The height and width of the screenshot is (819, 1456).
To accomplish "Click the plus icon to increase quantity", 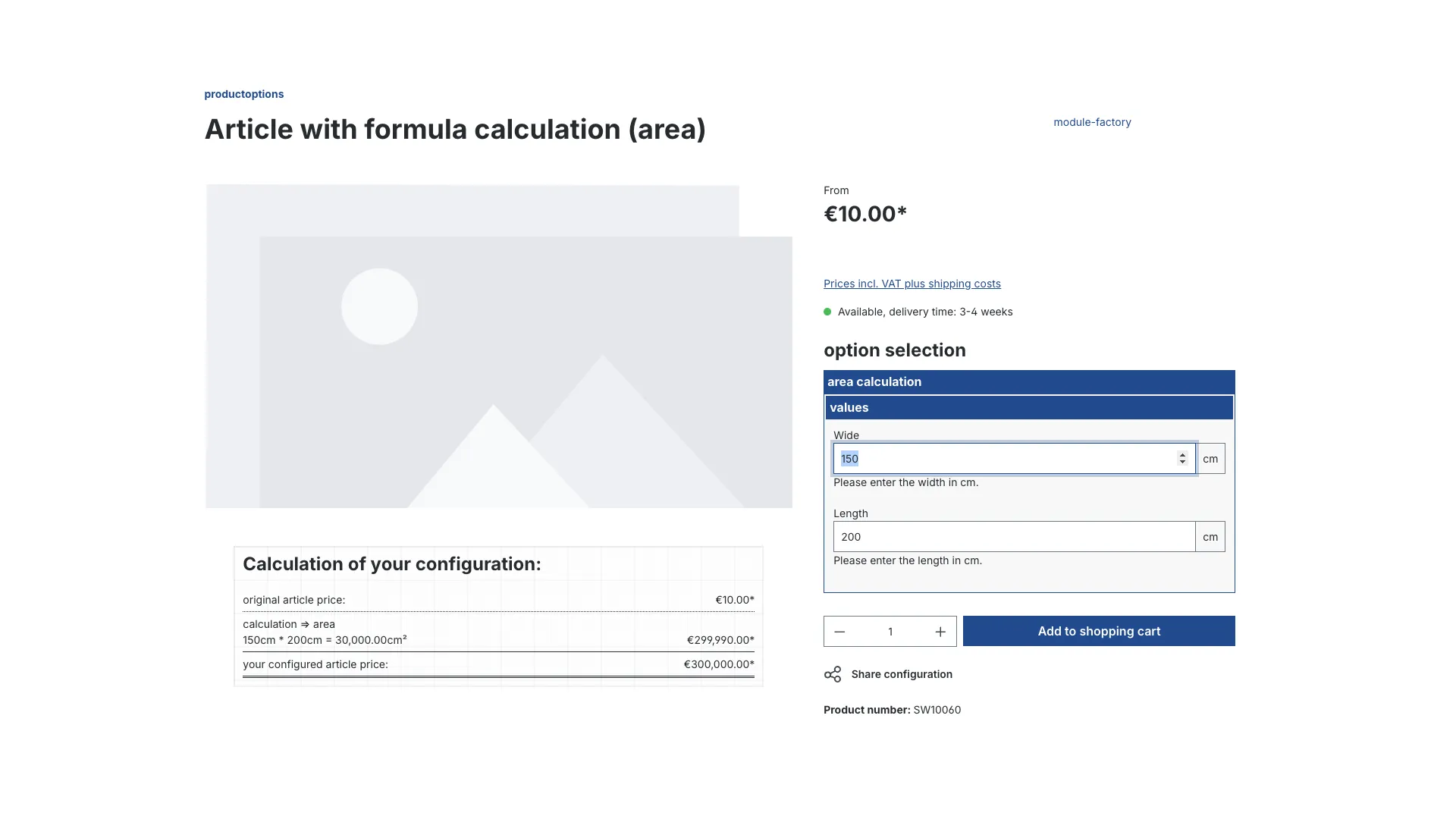I will [940, 631].
